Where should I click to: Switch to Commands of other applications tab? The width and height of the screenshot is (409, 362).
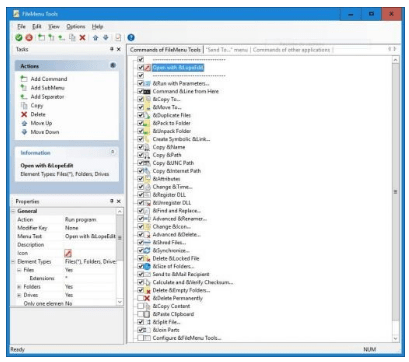coord(291,50)
